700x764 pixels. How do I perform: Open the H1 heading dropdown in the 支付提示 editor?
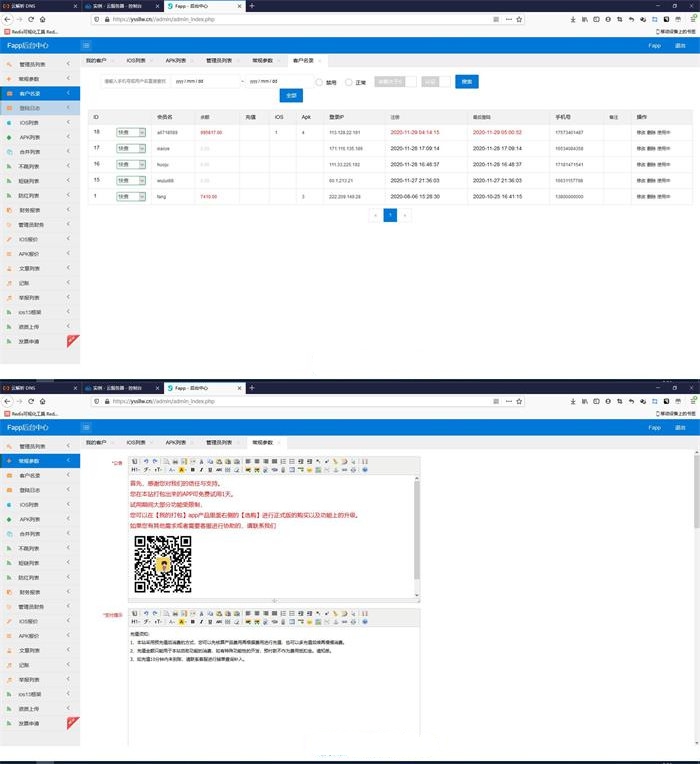(135, 622)
